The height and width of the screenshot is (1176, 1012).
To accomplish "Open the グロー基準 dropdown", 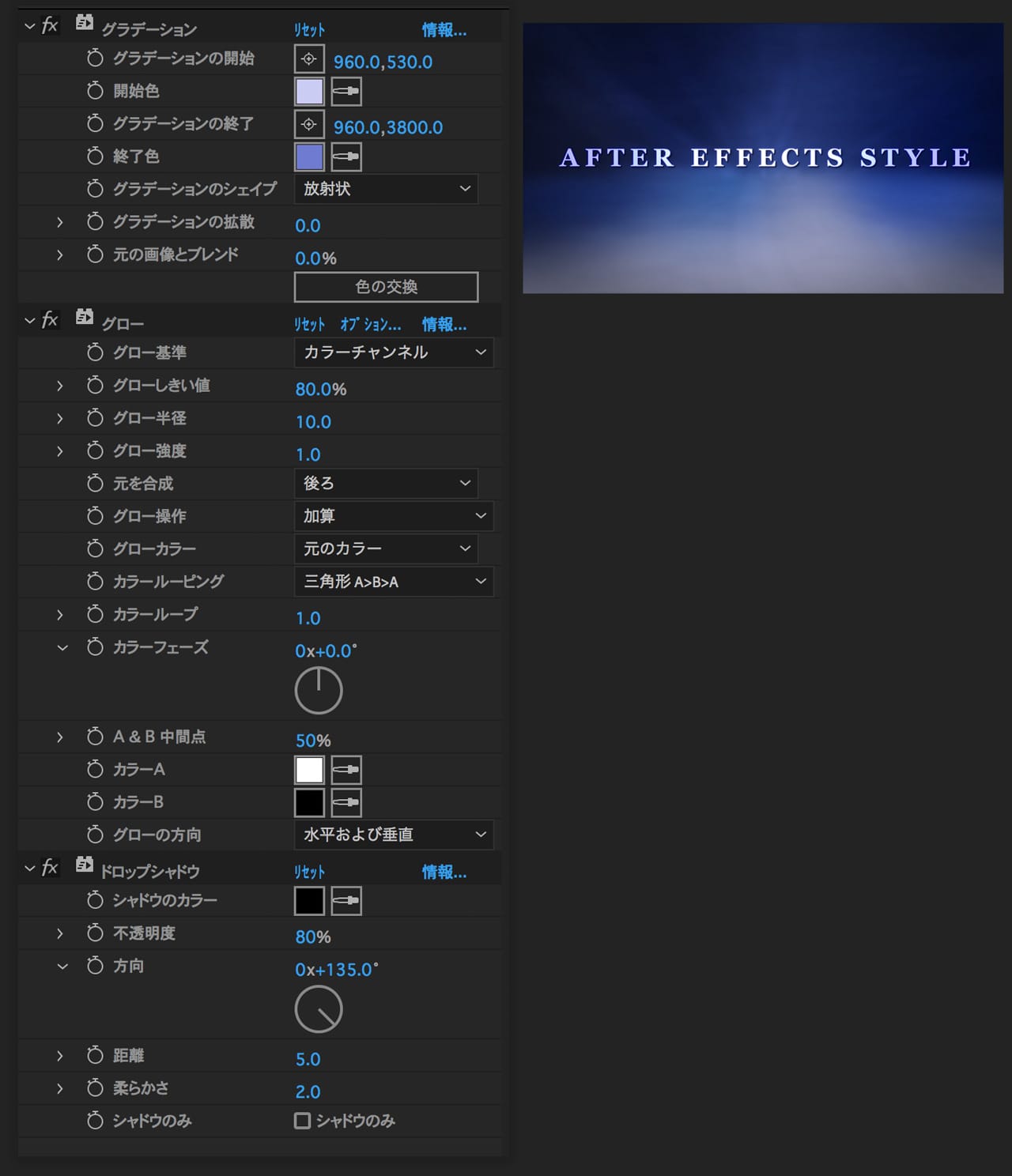I will [394, 352].
